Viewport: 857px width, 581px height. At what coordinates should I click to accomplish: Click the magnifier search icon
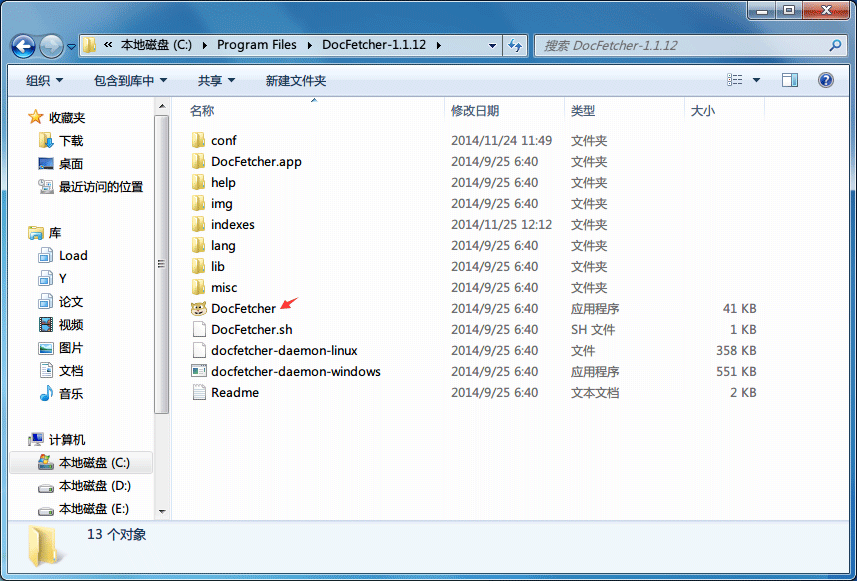pyautogui.click(x=835, y=46)
